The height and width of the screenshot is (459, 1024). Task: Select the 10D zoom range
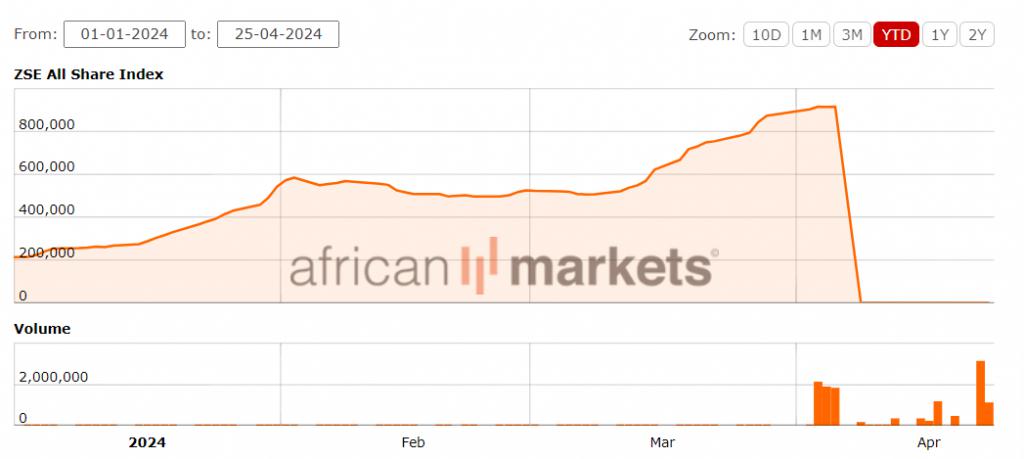tap(765, 34)
